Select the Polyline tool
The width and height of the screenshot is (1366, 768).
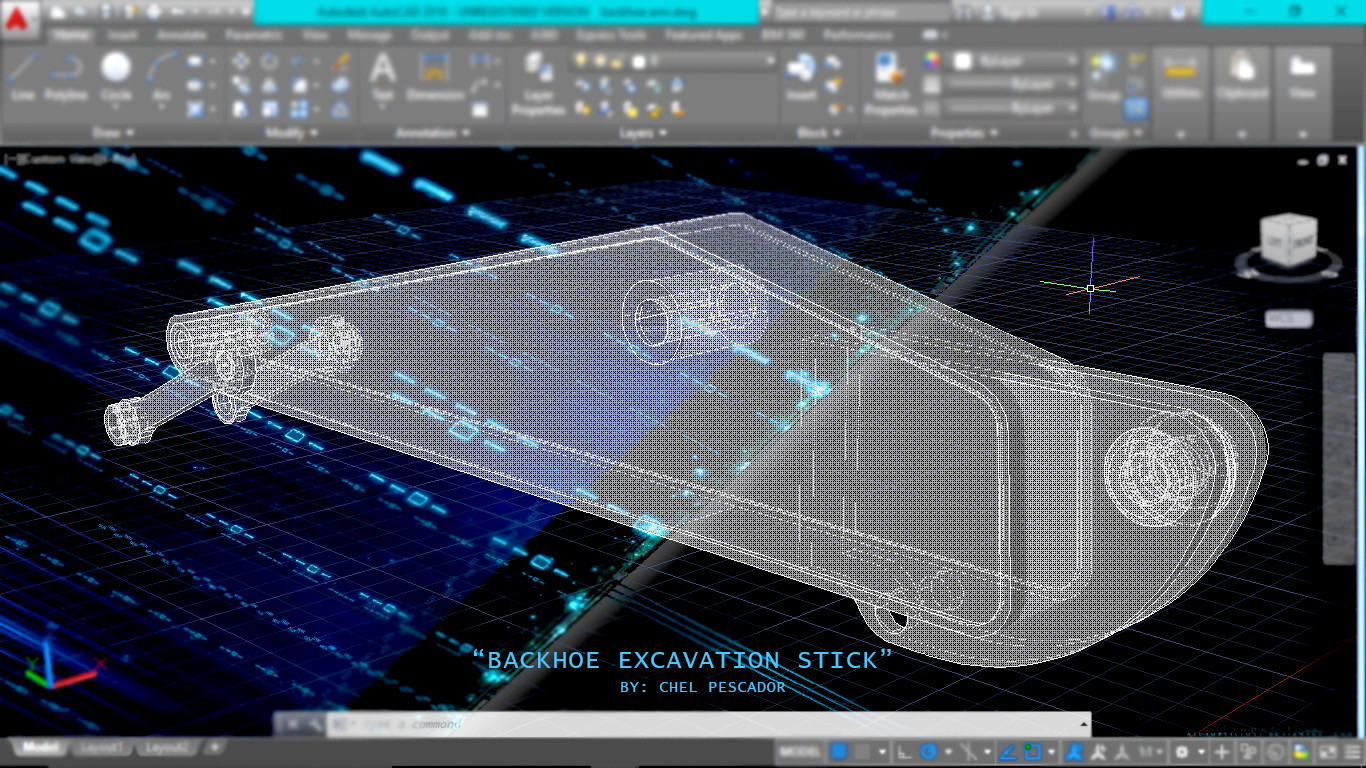tap(66, 70)
